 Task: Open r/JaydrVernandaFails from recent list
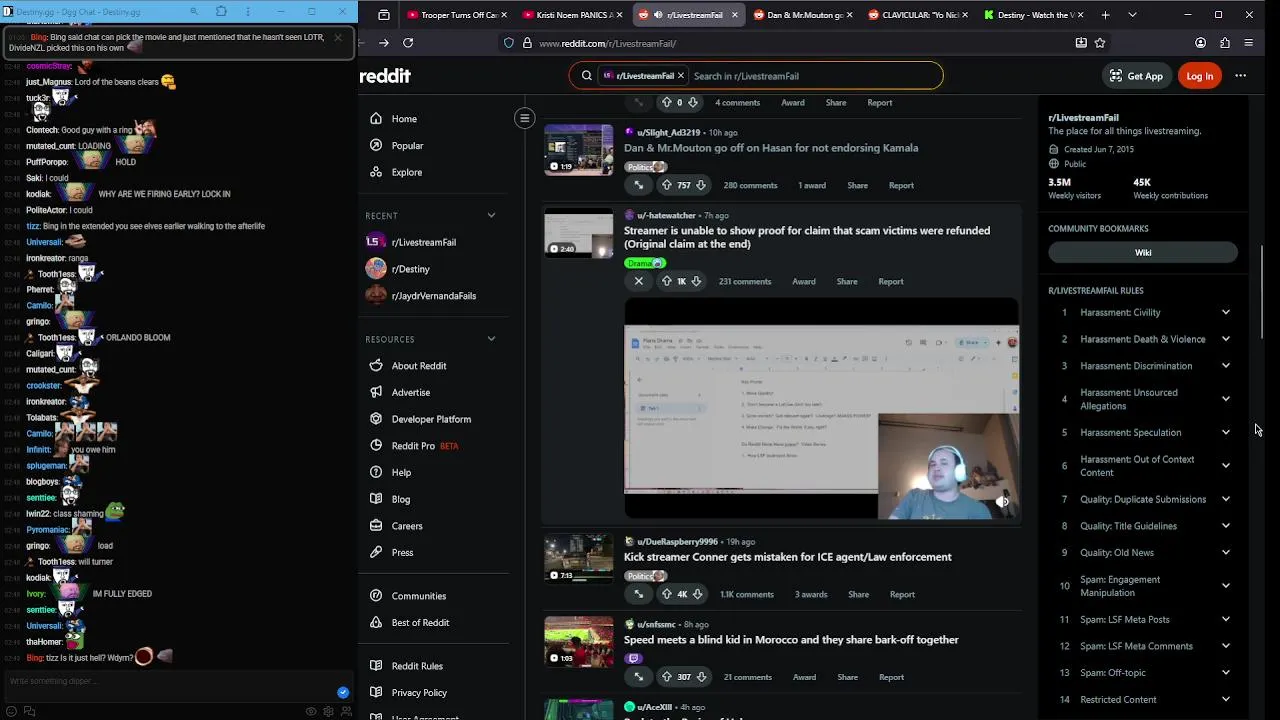(x=435, y=296)
